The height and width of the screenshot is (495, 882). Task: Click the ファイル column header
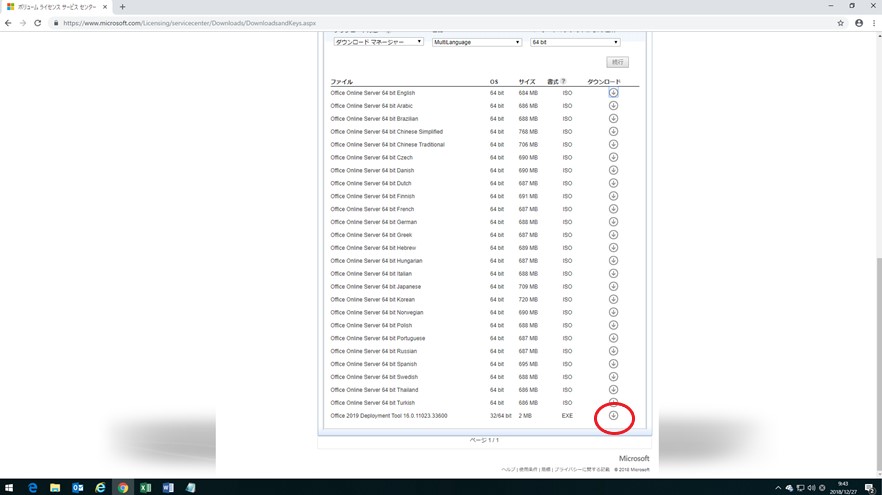(341, 82)
